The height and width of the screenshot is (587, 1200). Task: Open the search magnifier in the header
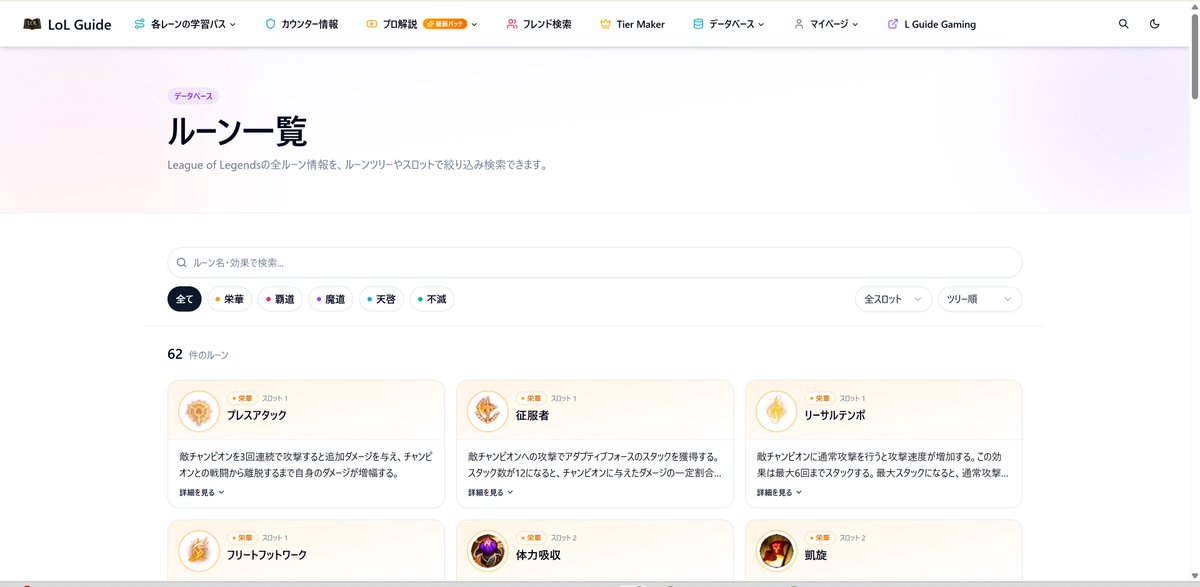(1124, 24)
